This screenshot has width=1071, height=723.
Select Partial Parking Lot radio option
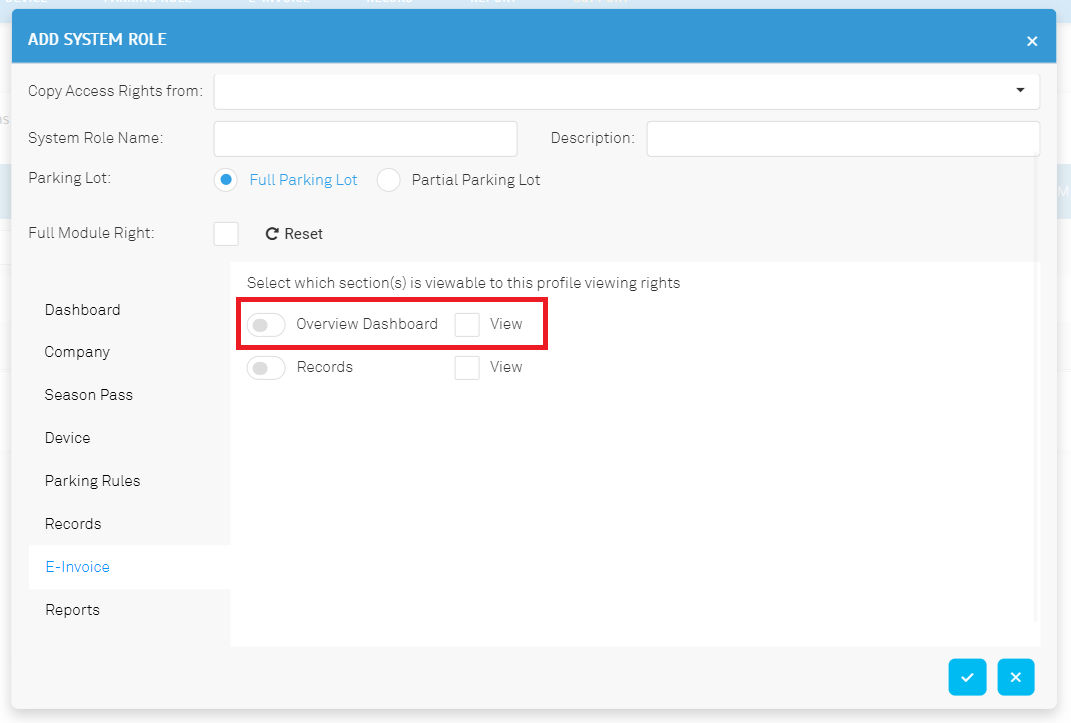point(389,180)
